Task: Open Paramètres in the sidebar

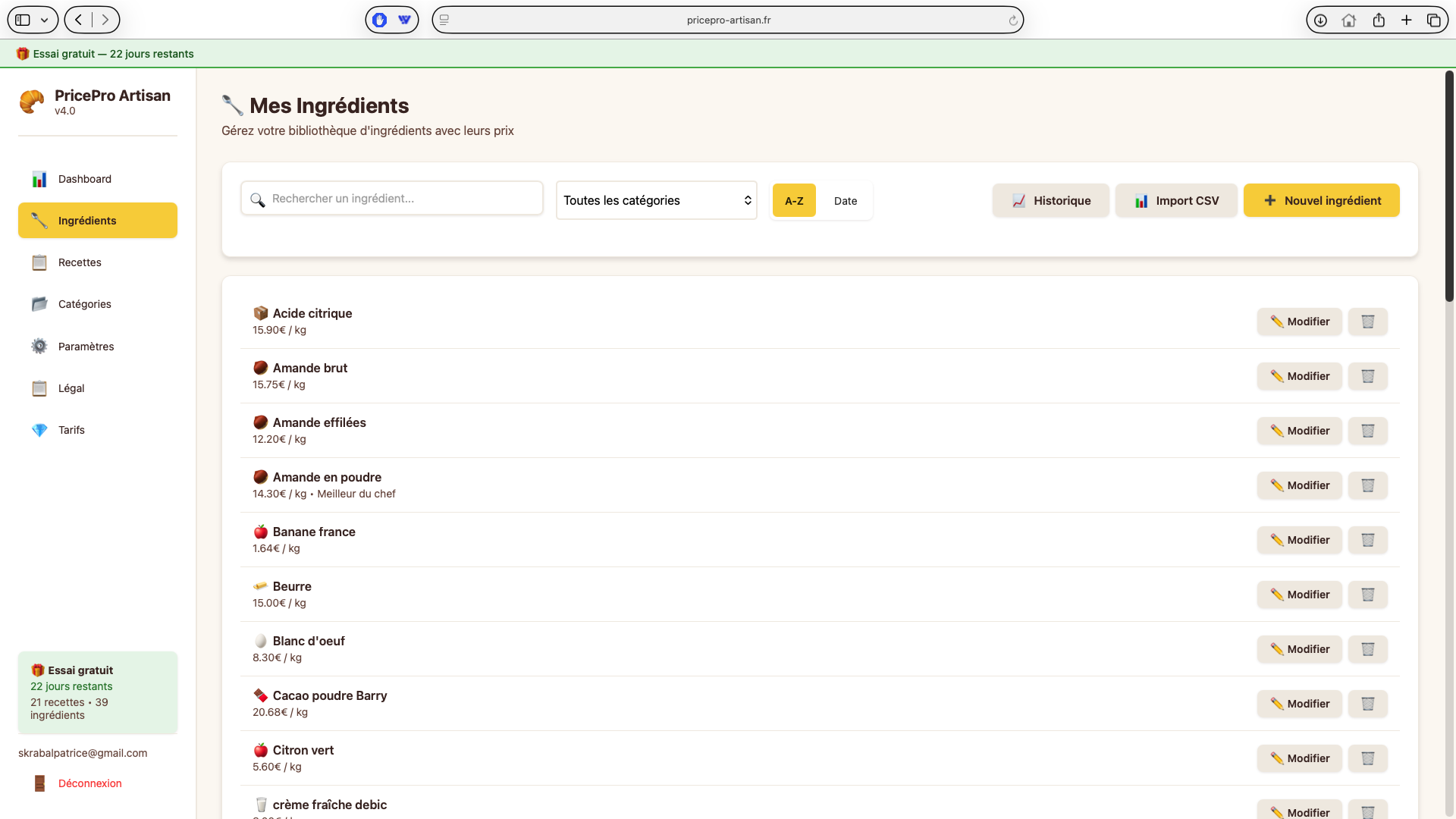Action: (x=98, y=347)
